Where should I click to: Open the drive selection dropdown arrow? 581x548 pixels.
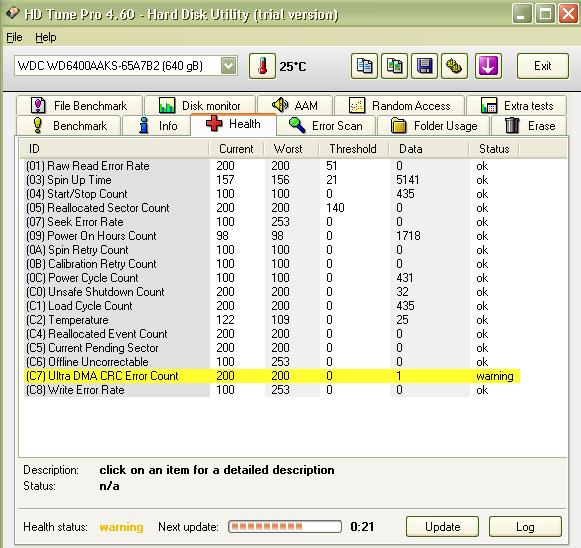(228, 66)
